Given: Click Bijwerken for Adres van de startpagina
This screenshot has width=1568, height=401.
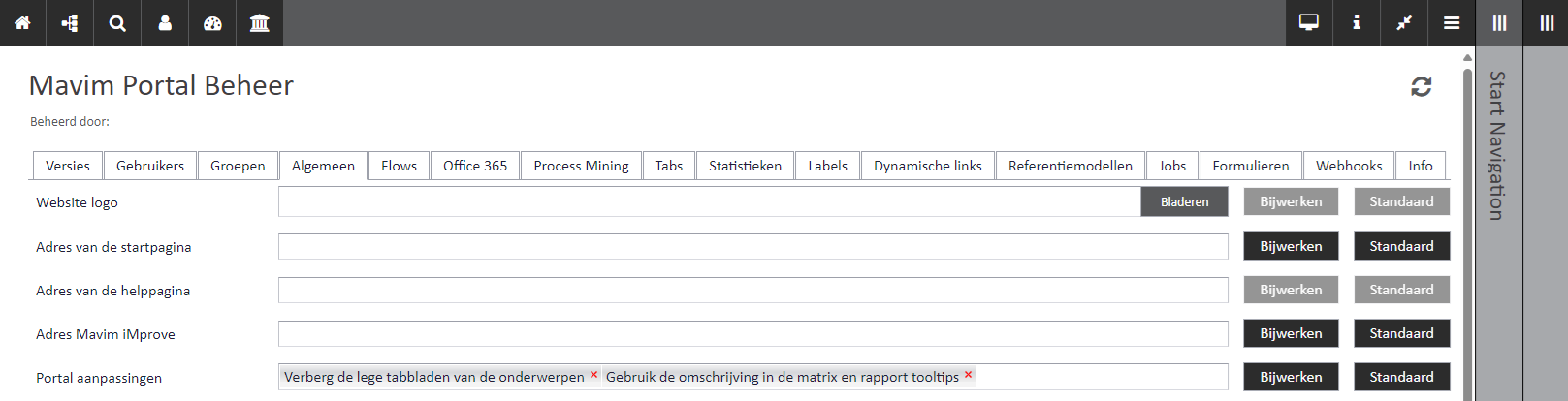Looking at the screenshot, I should point(1291,246).
